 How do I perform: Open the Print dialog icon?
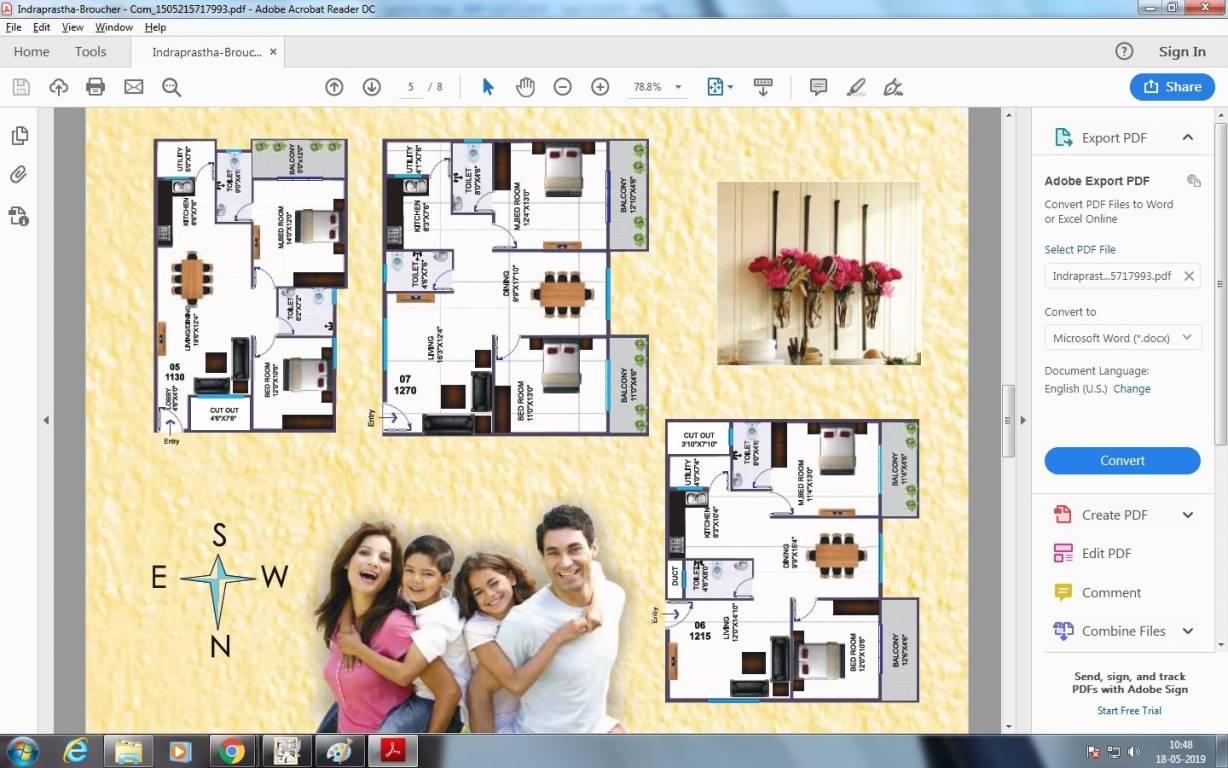click(x=96, y=87)
